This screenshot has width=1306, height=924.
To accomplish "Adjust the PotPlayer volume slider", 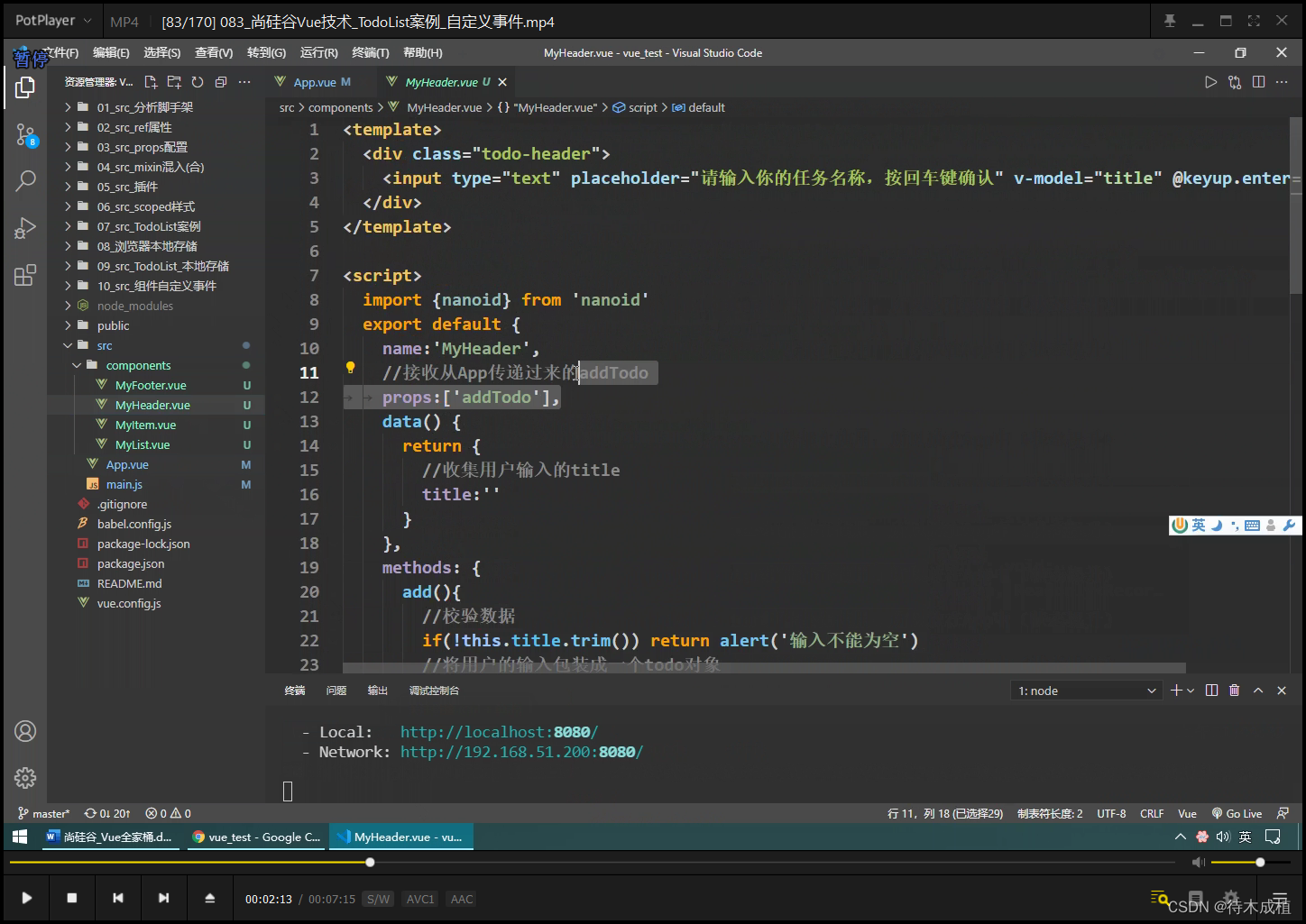I will point(1250,863).
